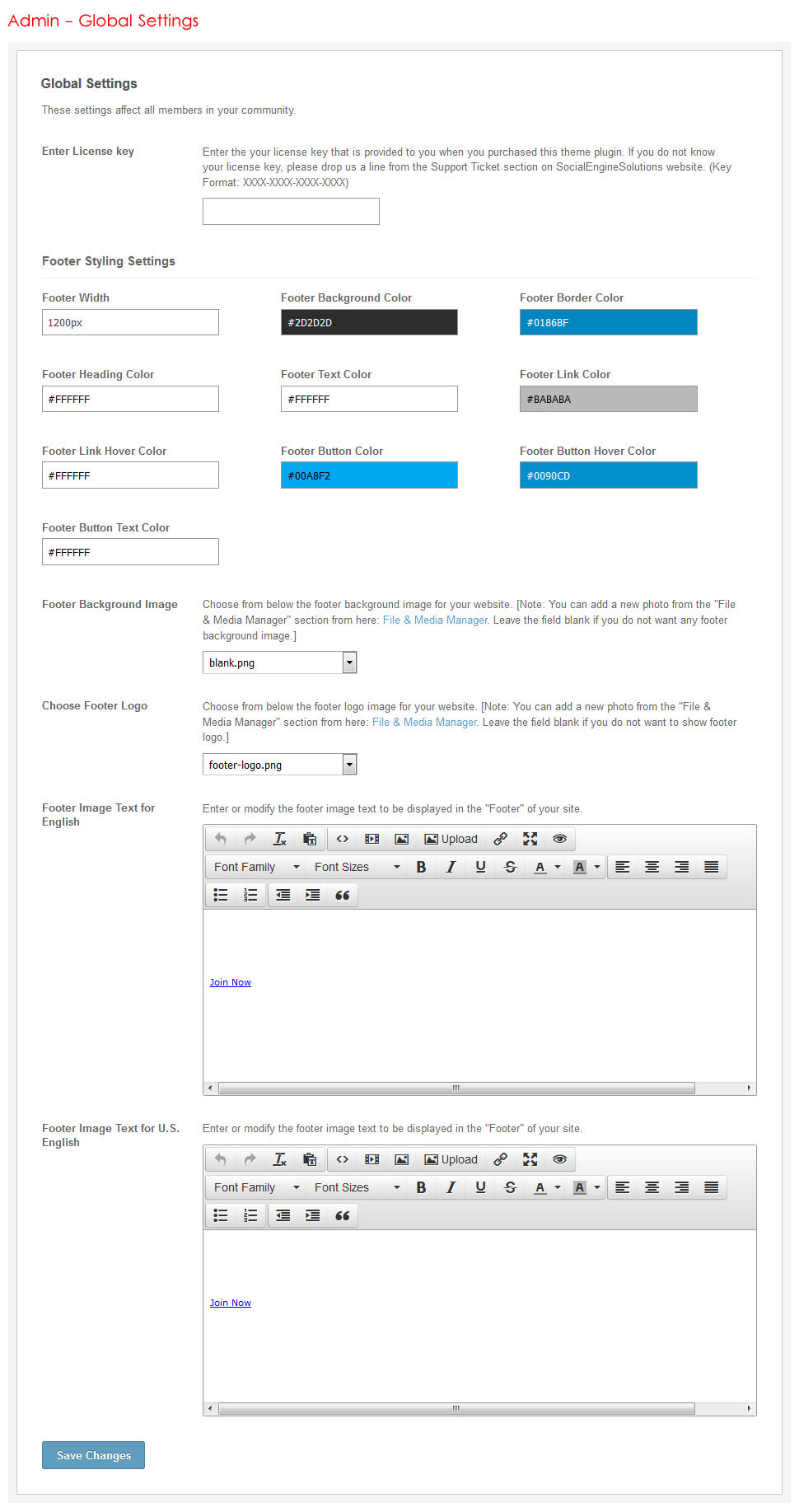Screen dimensions: 799x1512
Task: Open File & Media Manager link under Footer Background Image
Action: pos(435,620)
